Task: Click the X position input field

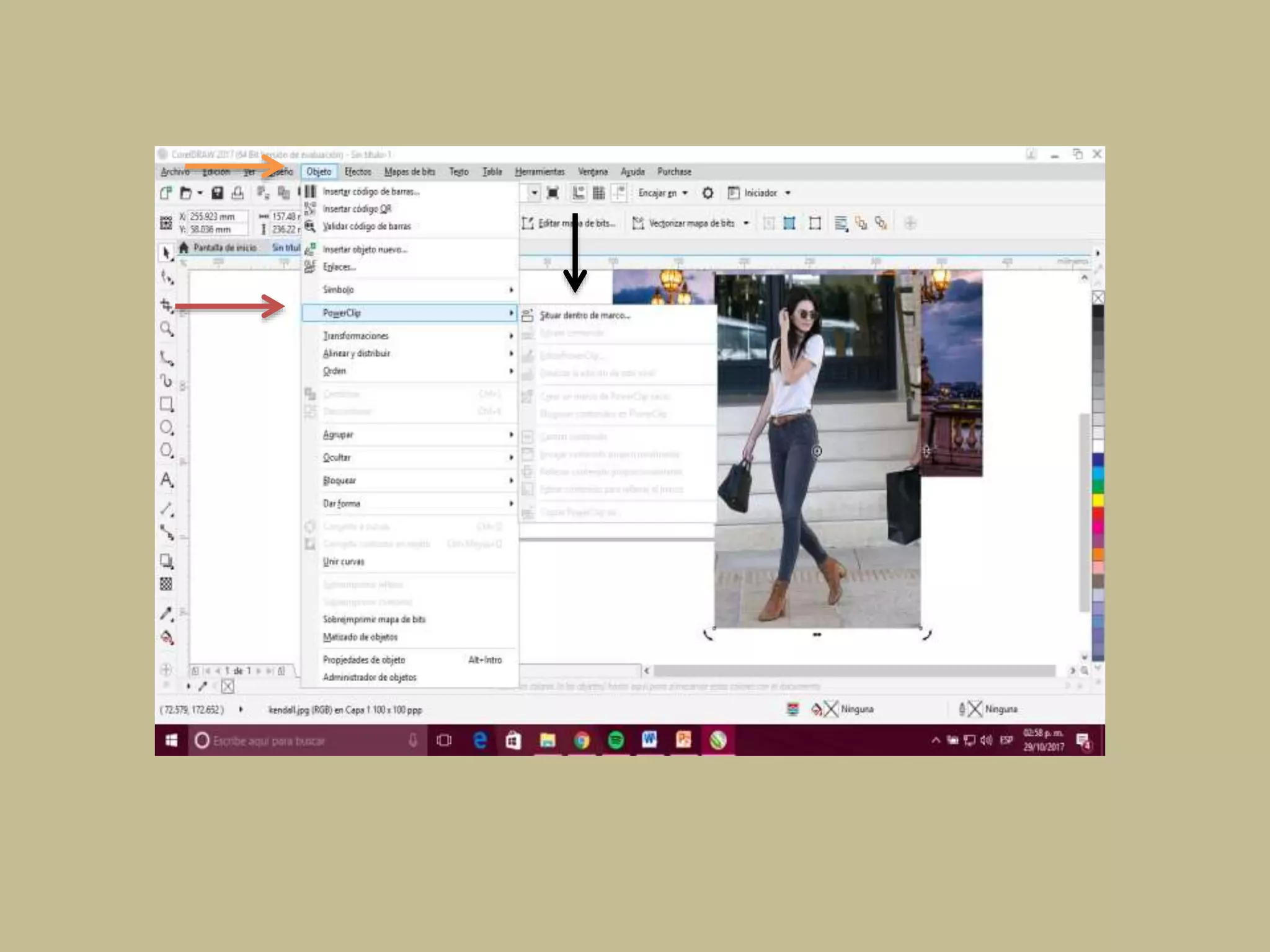Action: [x=217, y=216]
